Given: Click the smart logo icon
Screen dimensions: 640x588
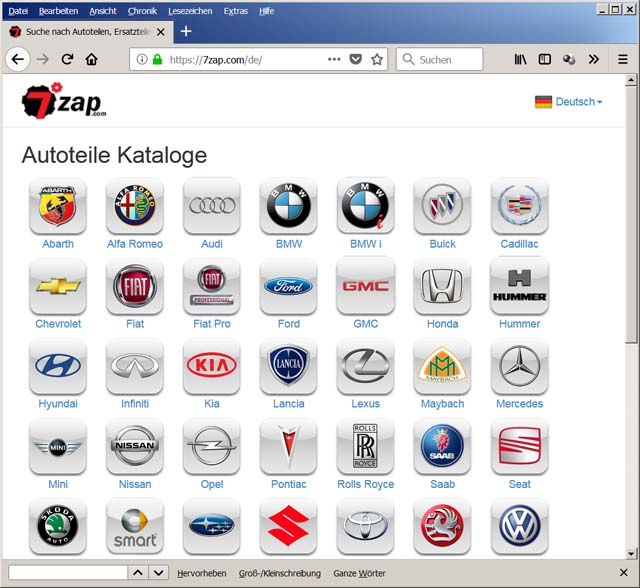Looking at the screenshot, I should tap(135, 526).
